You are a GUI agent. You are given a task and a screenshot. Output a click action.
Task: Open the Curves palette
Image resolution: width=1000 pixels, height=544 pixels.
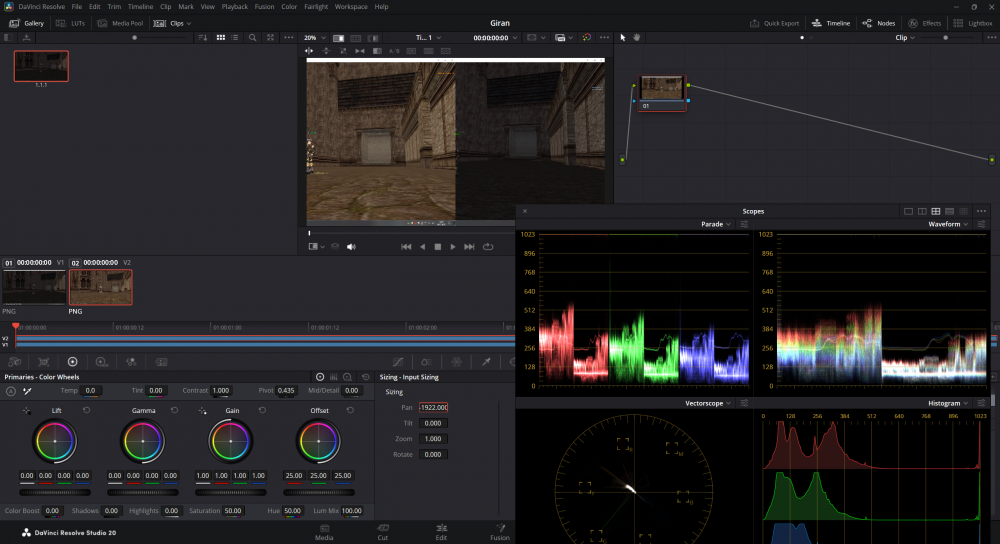[398, 362]
